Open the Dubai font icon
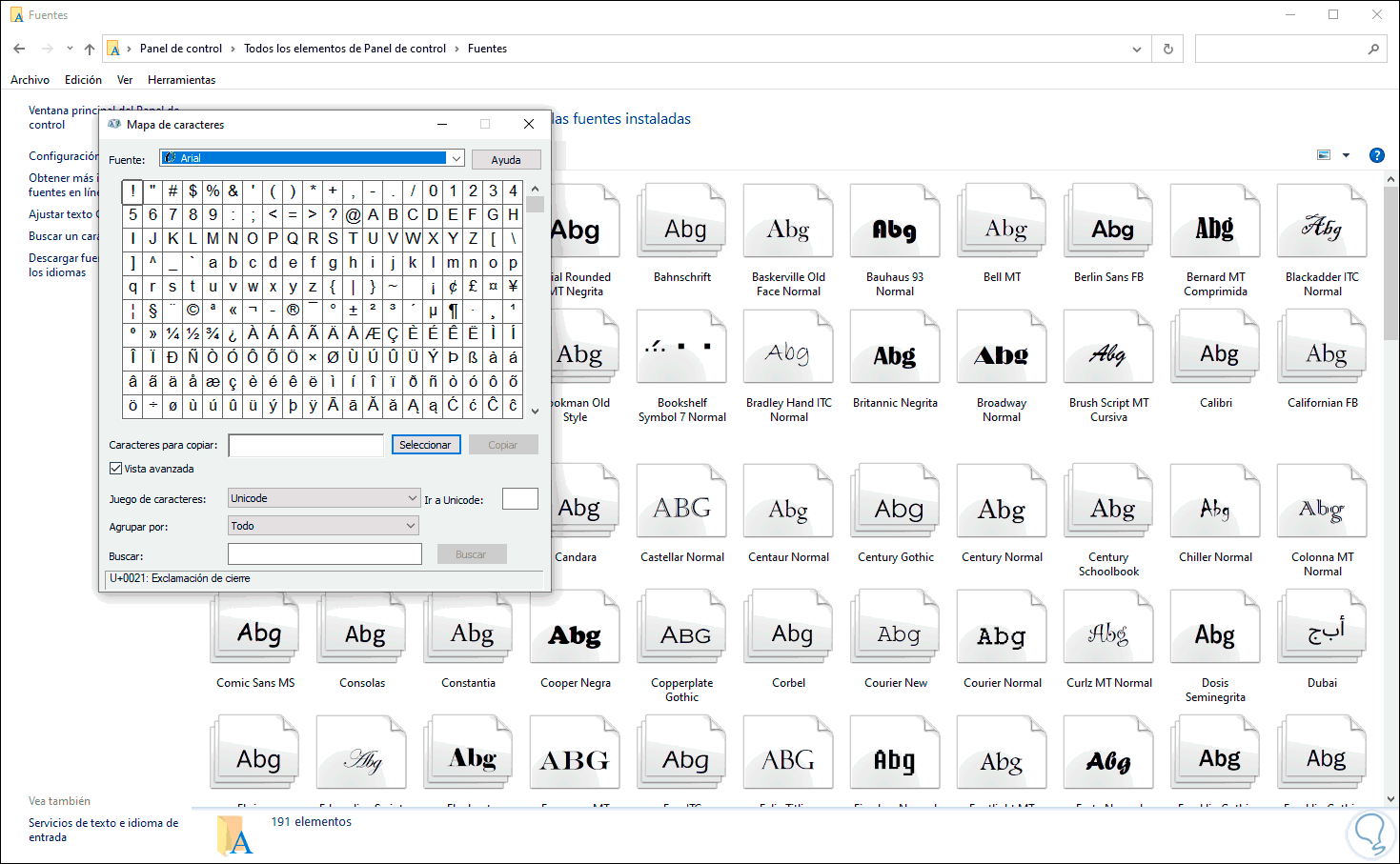 [x=1322, y=633]
